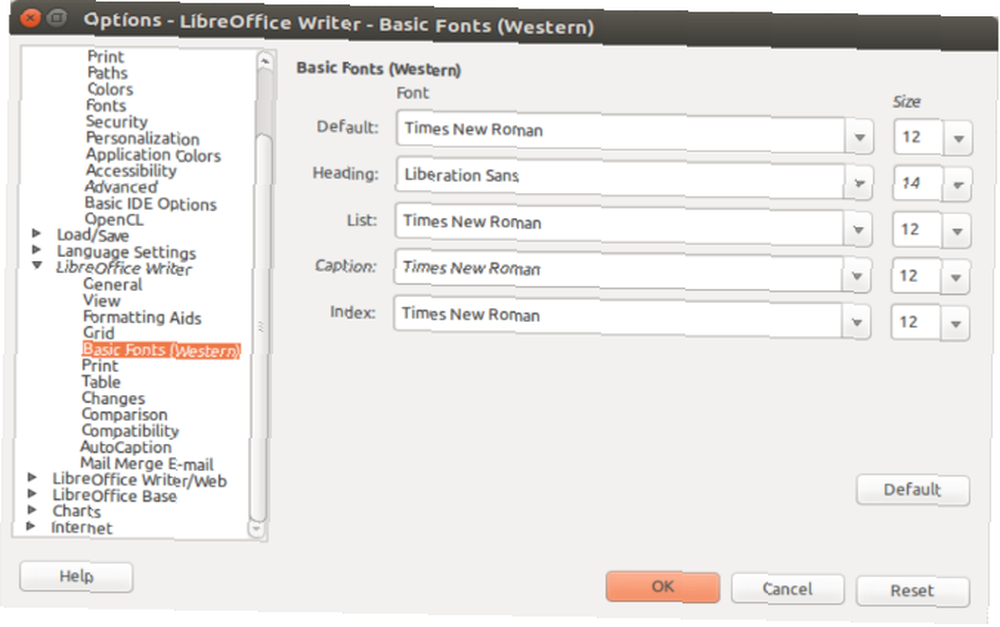Select Personalization in the options tree

(x=142, y=138)
